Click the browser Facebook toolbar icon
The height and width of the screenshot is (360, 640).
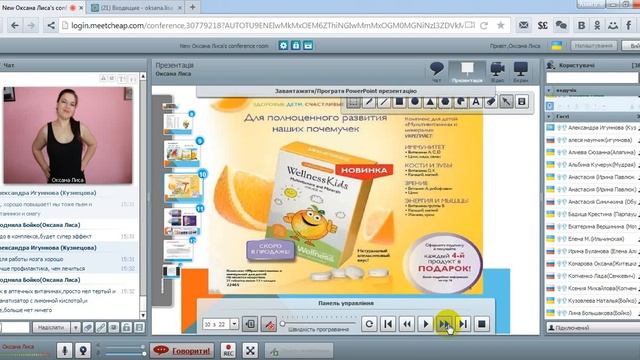point(629,25)
